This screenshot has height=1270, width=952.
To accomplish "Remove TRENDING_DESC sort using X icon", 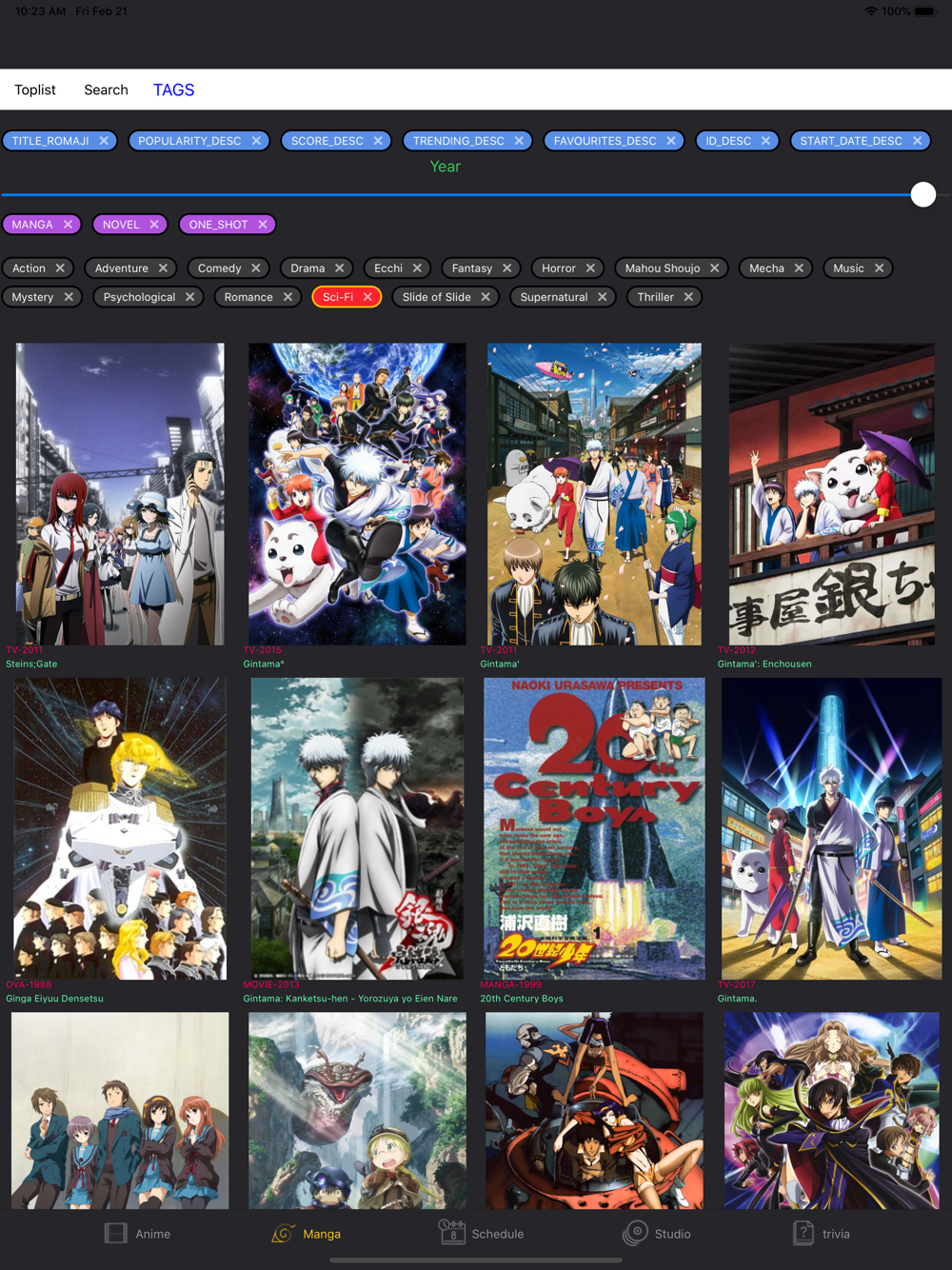I will (x=519, y=141).
